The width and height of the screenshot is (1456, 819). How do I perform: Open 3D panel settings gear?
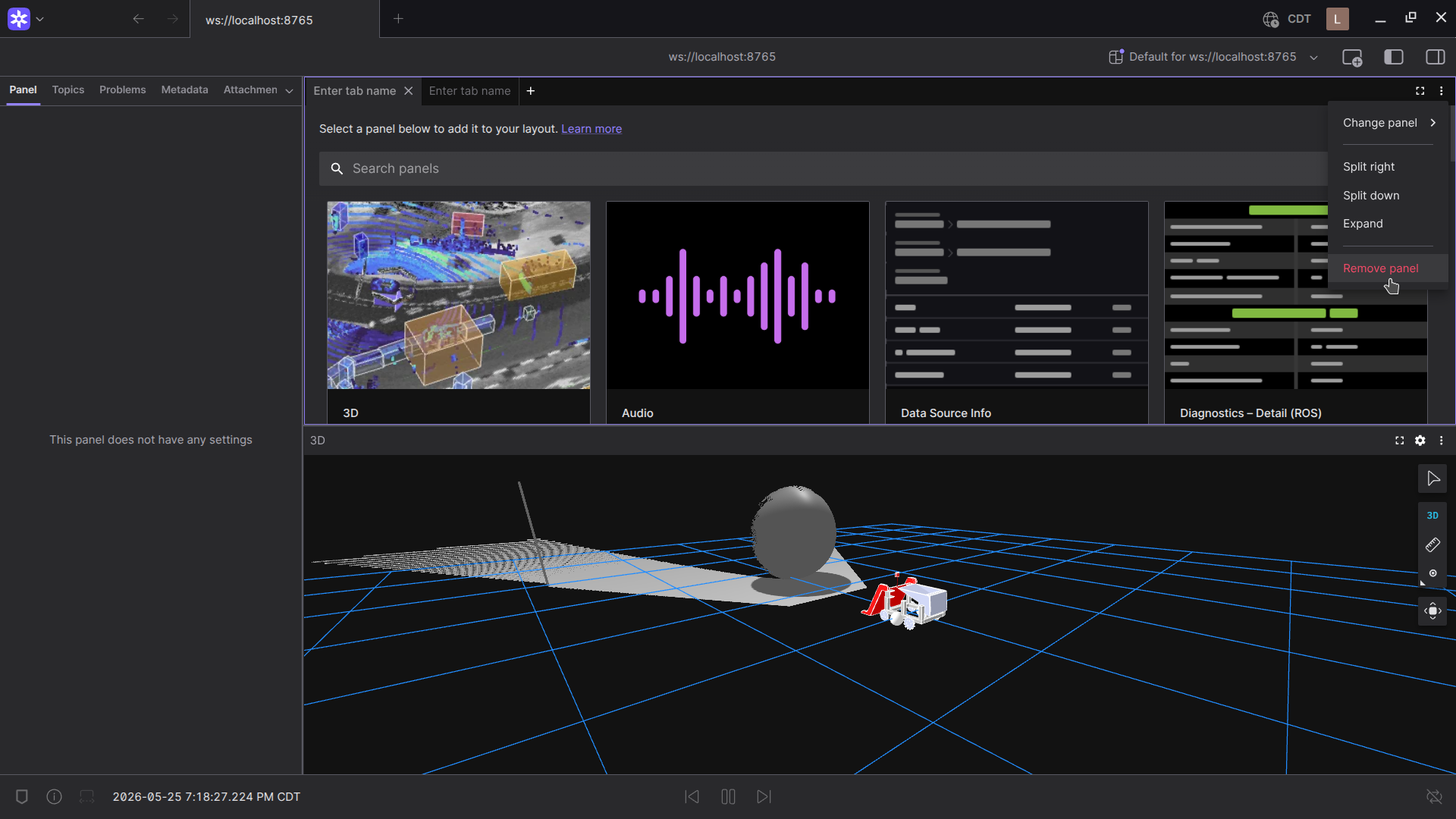coord(1420,441)
